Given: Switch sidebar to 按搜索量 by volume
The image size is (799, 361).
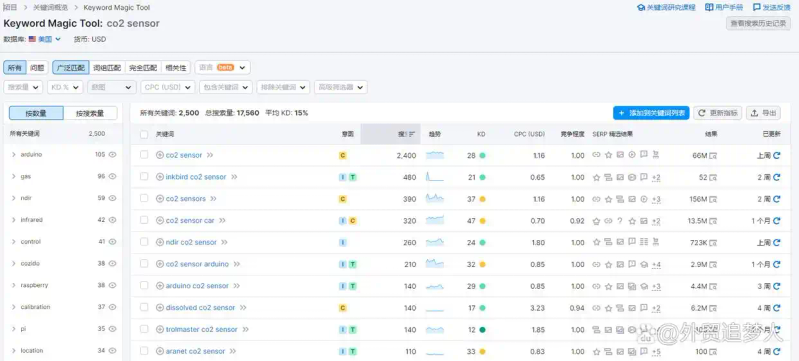Looking at the screenshot, I should tap(90, 113).
